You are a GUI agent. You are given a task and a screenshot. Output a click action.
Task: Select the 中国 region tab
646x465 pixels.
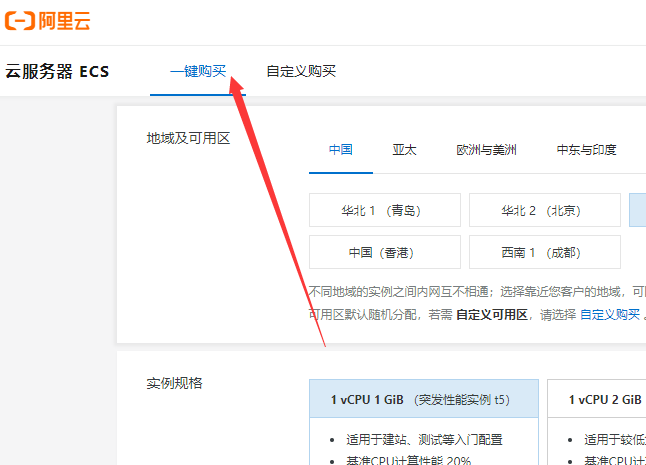pos(341,150)
